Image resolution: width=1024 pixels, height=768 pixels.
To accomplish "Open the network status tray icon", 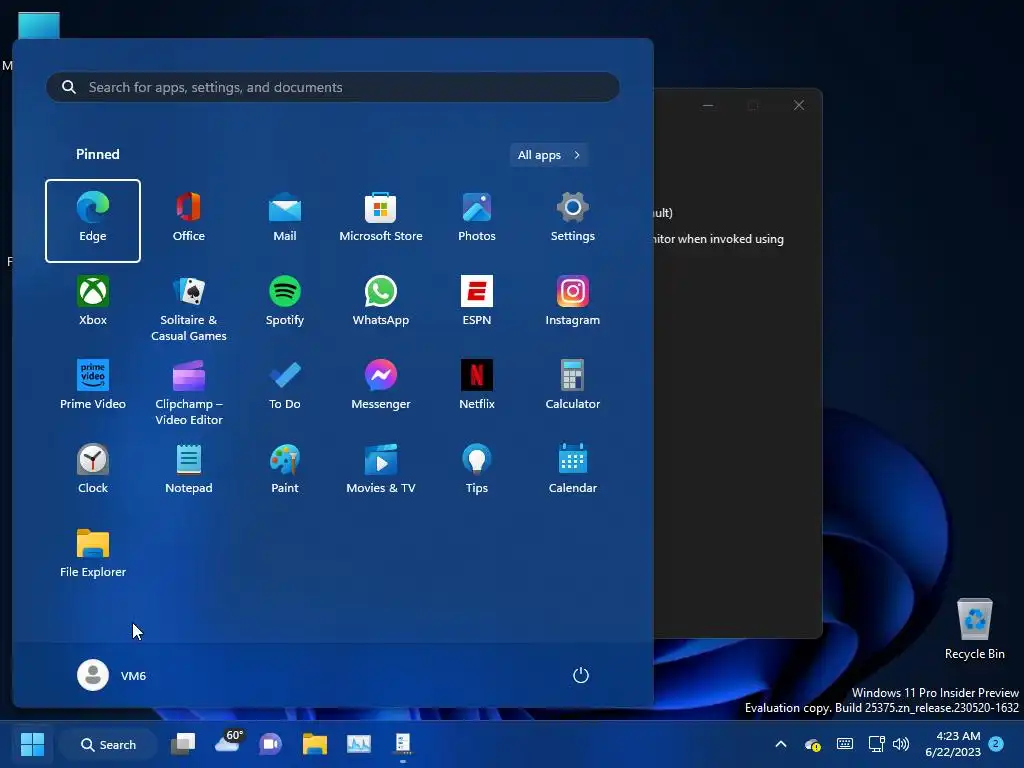I will click(x=876, y=744).
